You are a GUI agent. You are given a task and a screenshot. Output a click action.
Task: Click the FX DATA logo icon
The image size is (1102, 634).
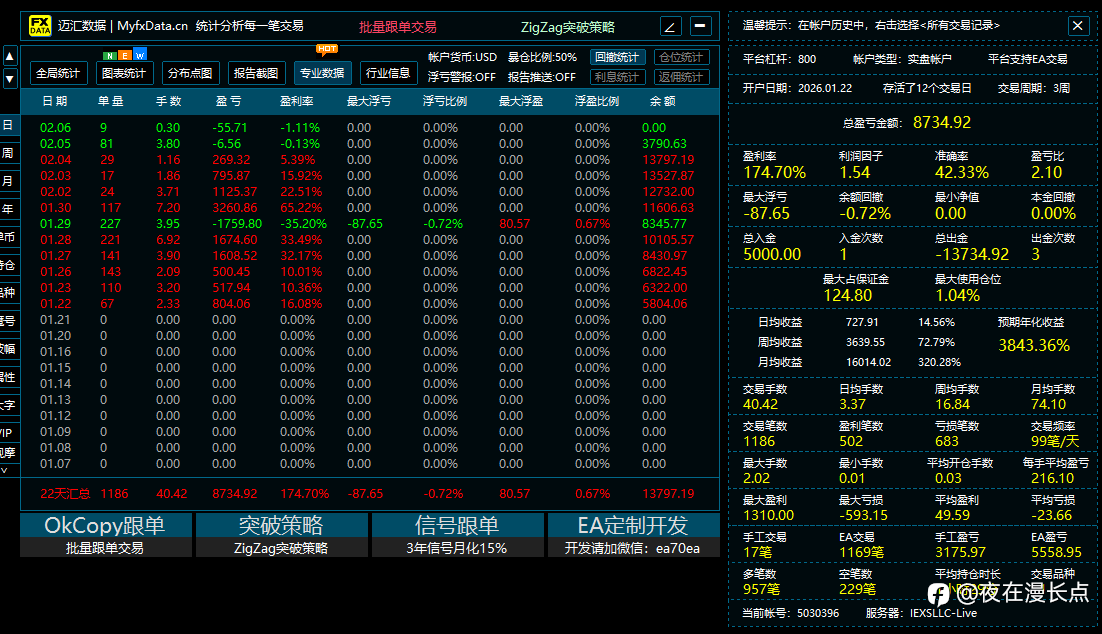click(x=40, y=26)
